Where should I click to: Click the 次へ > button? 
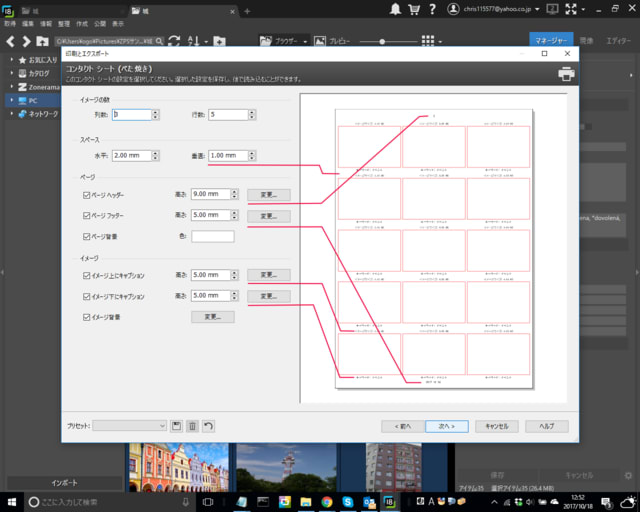(x=446, y=425)
